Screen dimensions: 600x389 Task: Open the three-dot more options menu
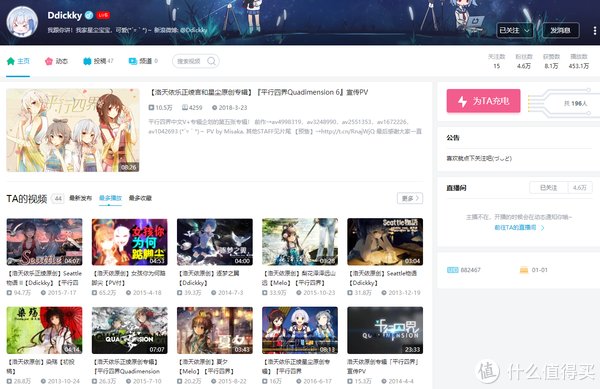595,31
